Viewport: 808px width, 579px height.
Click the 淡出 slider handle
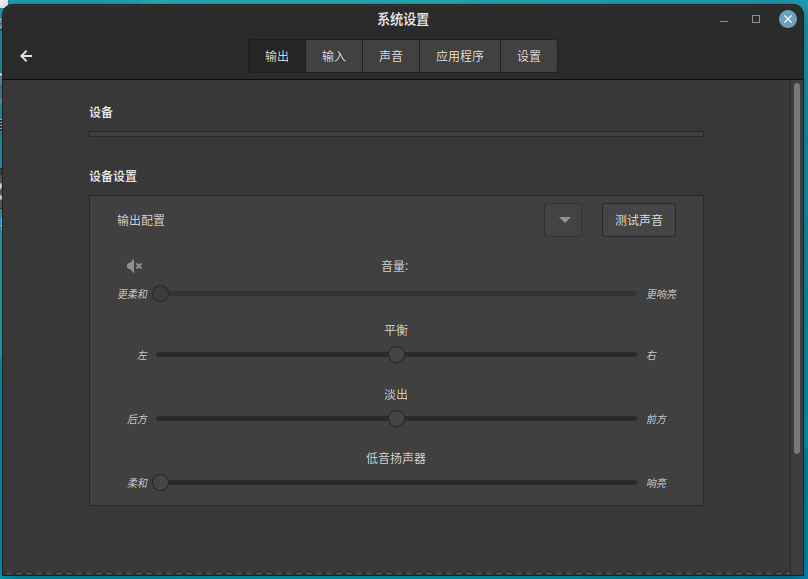[396, 418]
